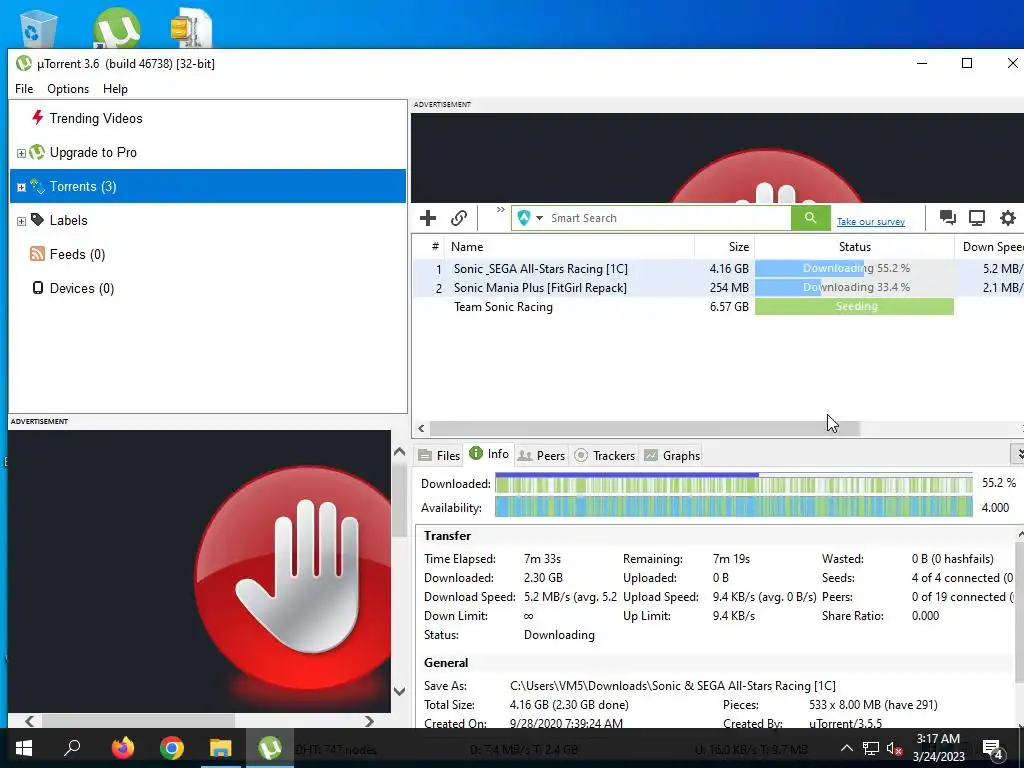The width and height of the screenshot is (1024, 768).
Task: Switch to the Trackers tab
Action: point(604,455)
